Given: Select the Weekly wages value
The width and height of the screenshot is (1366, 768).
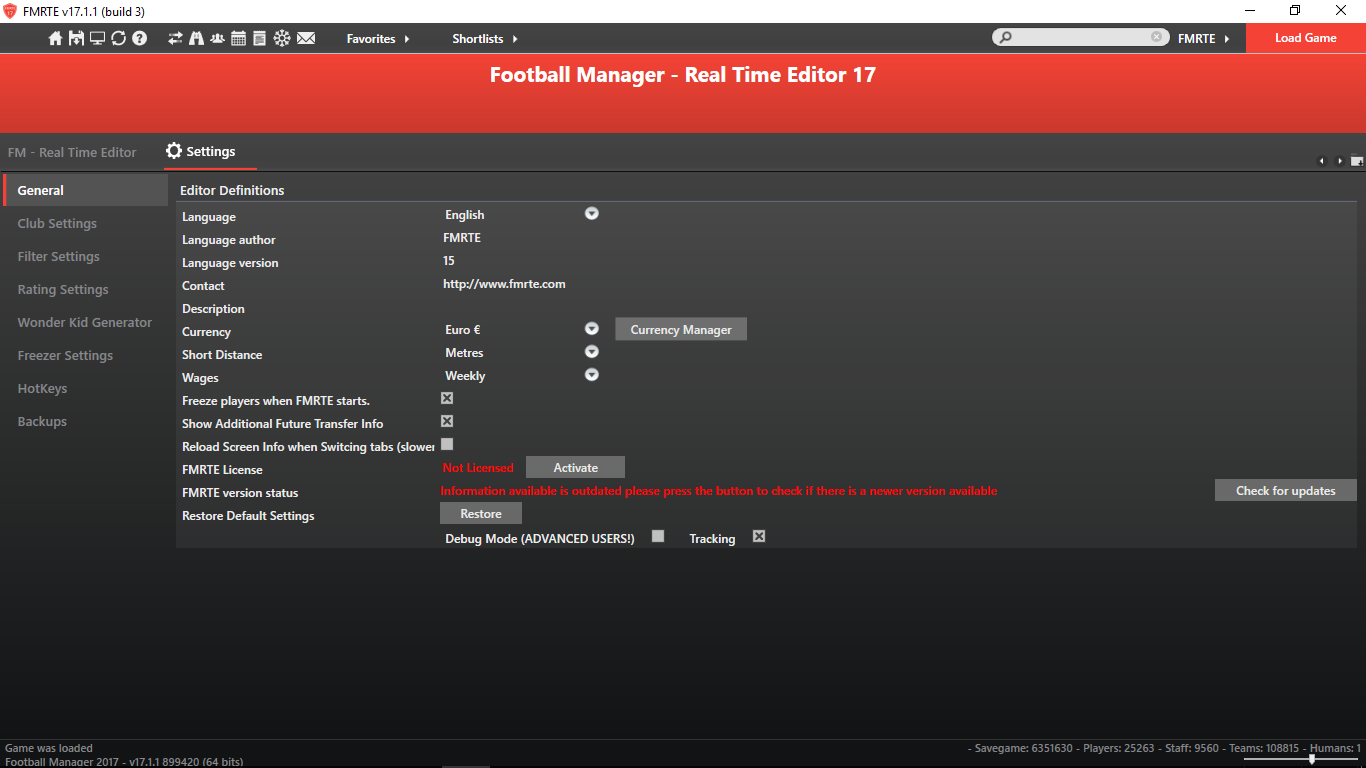Looking at the screenshot, I should tap(465, 376).
